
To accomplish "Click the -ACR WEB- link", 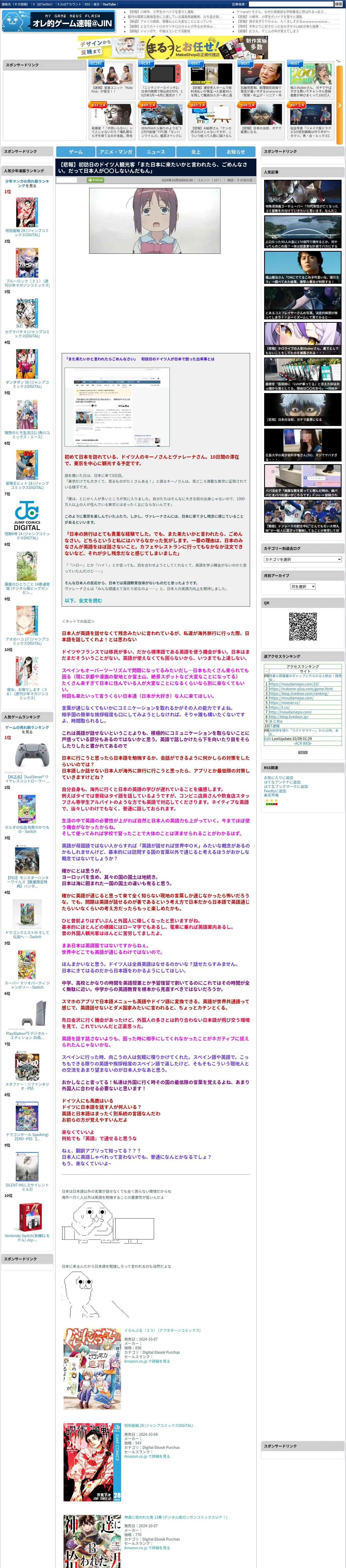I will [303, 743].
